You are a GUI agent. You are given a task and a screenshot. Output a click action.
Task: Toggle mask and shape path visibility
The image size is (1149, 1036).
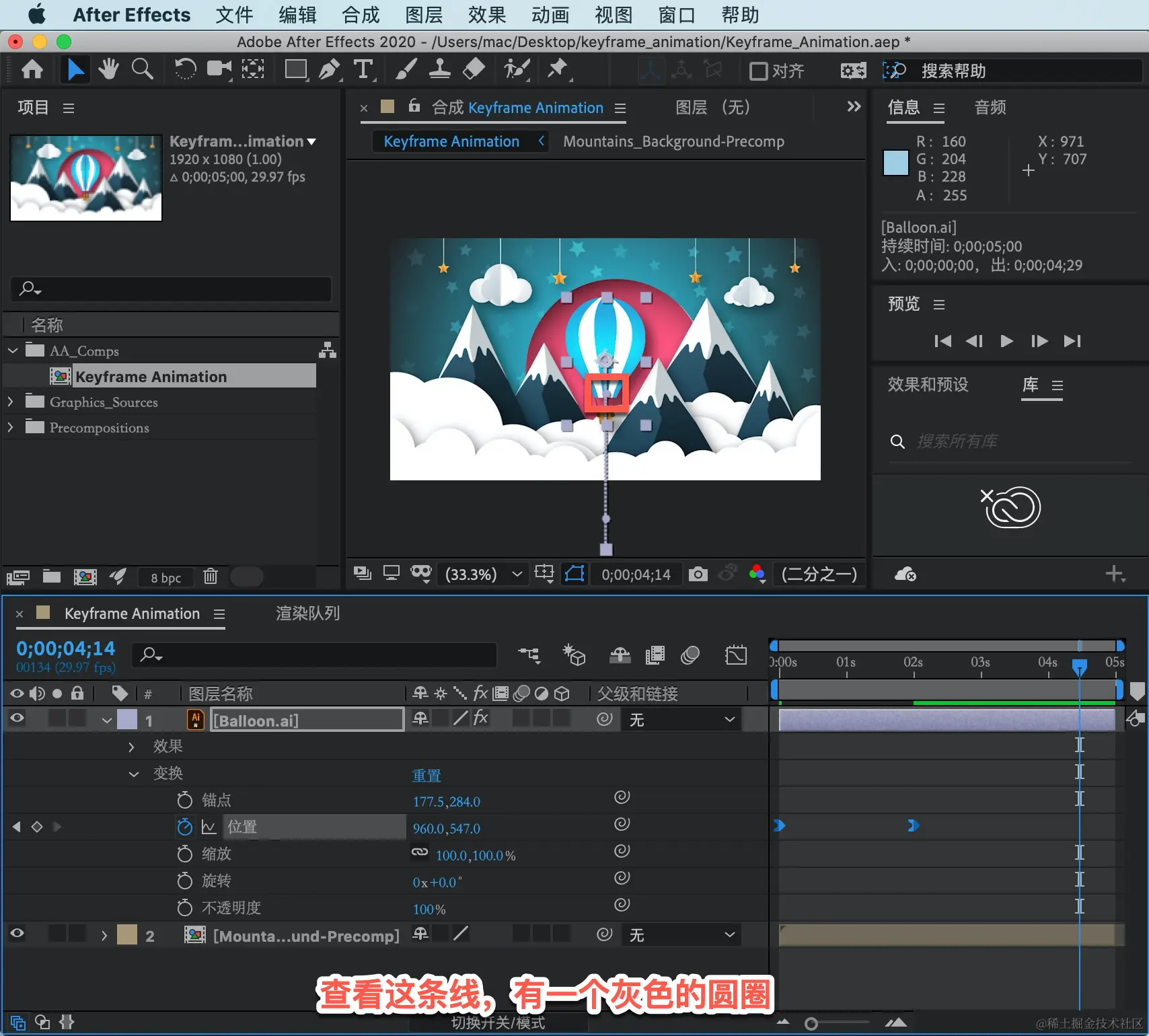point(574,574)
